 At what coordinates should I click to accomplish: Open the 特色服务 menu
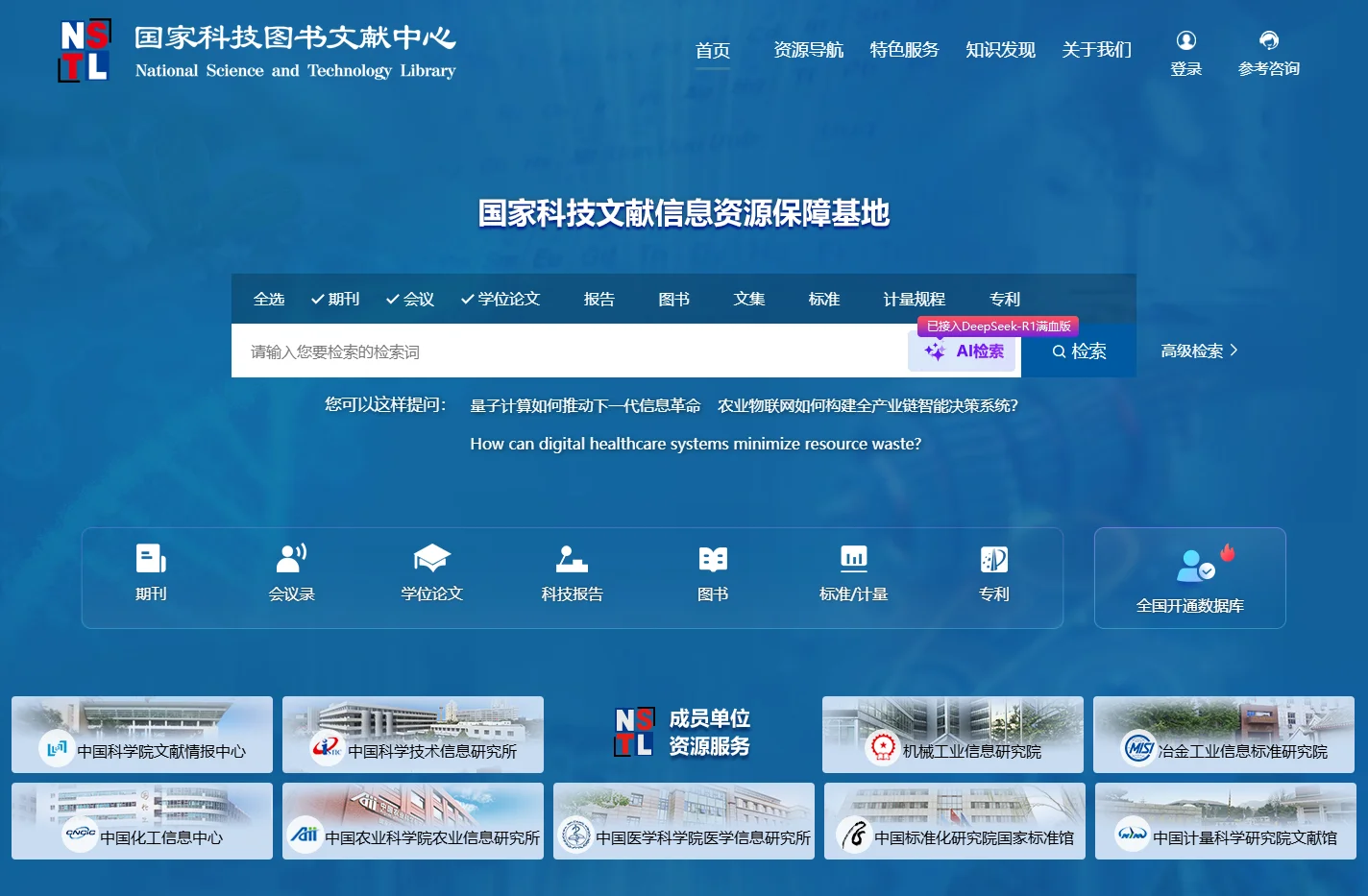coord(904,50)
